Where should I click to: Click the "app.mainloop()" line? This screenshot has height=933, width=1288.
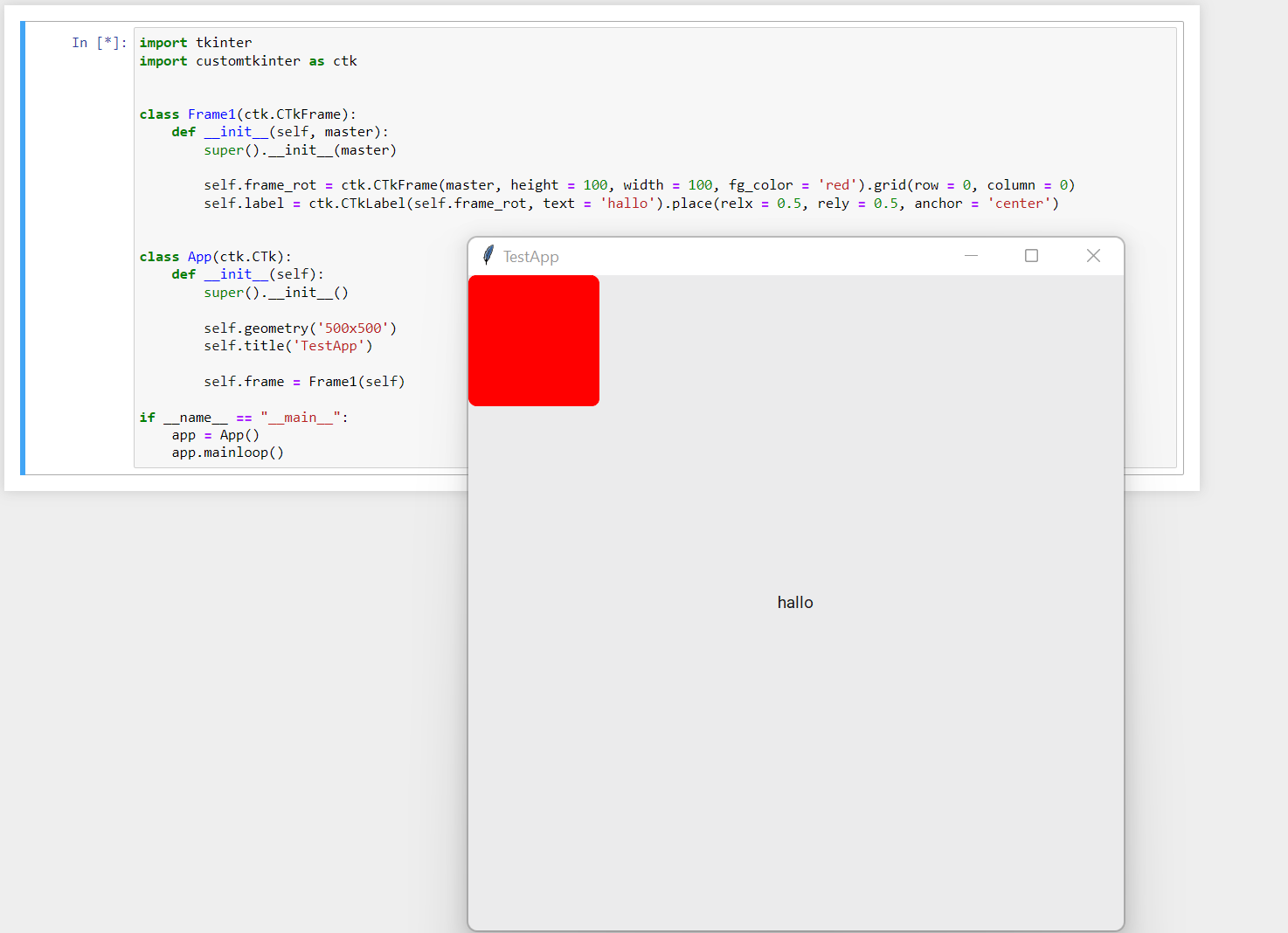pyautogui.click(x=228, y=453)
